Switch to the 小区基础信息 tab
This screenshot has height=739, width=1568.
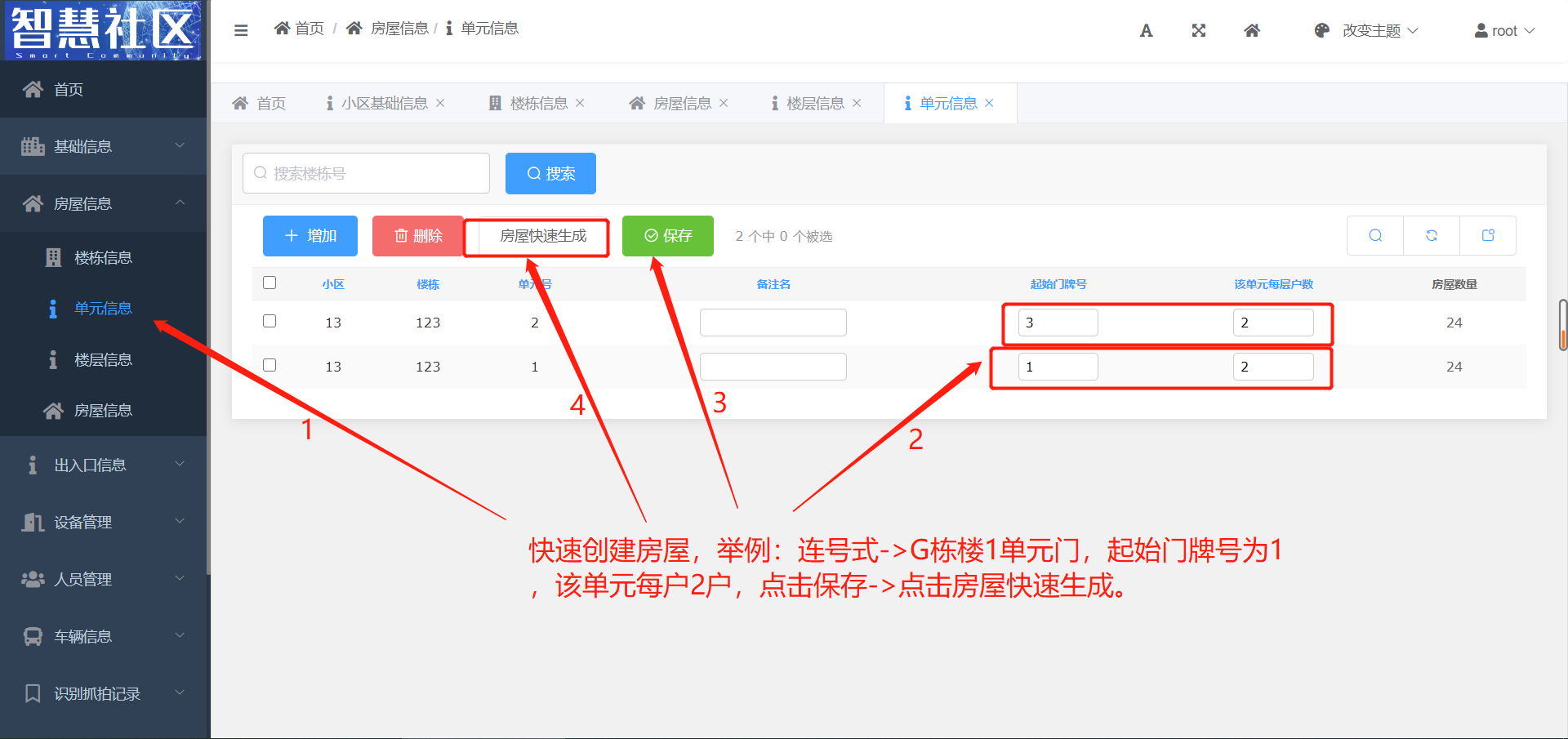pyautogui.click(x=384, y=104)
